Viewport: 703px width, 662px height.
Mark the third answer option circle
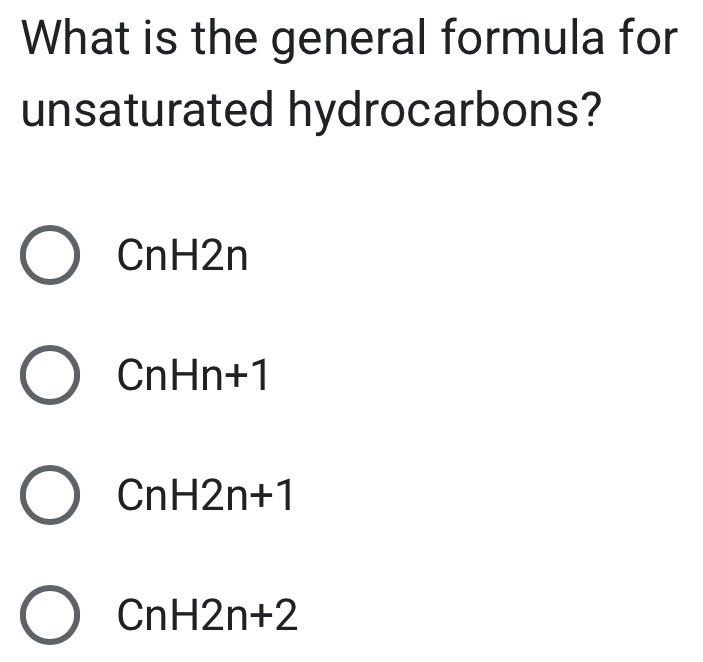[x=50, y=496]
